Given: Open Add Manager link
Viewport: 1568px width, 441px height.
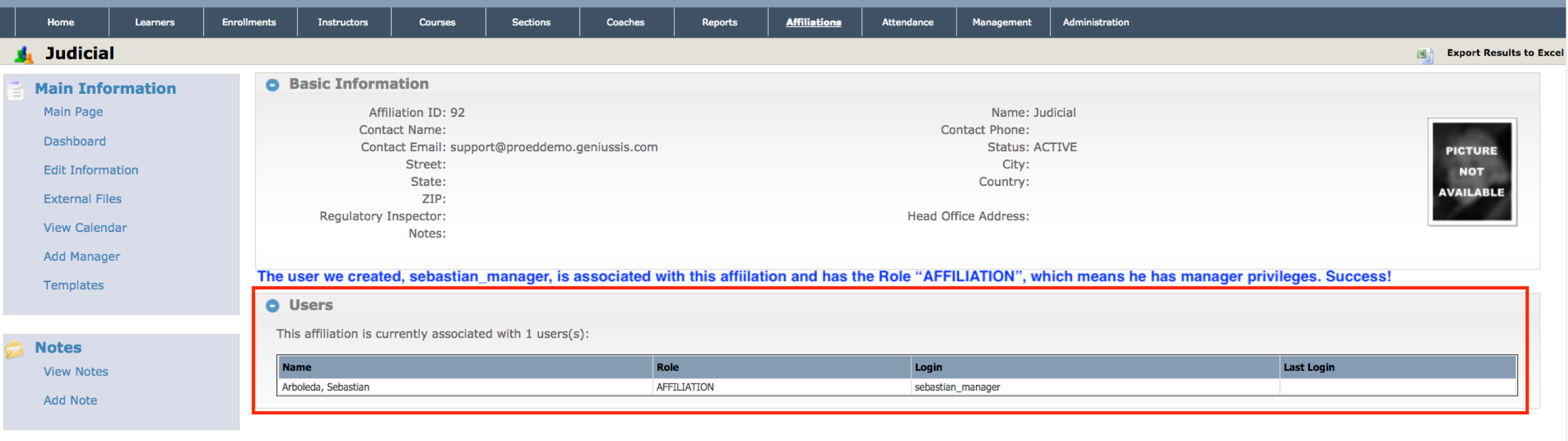Looking at the screenshot, I should point(81,256).
